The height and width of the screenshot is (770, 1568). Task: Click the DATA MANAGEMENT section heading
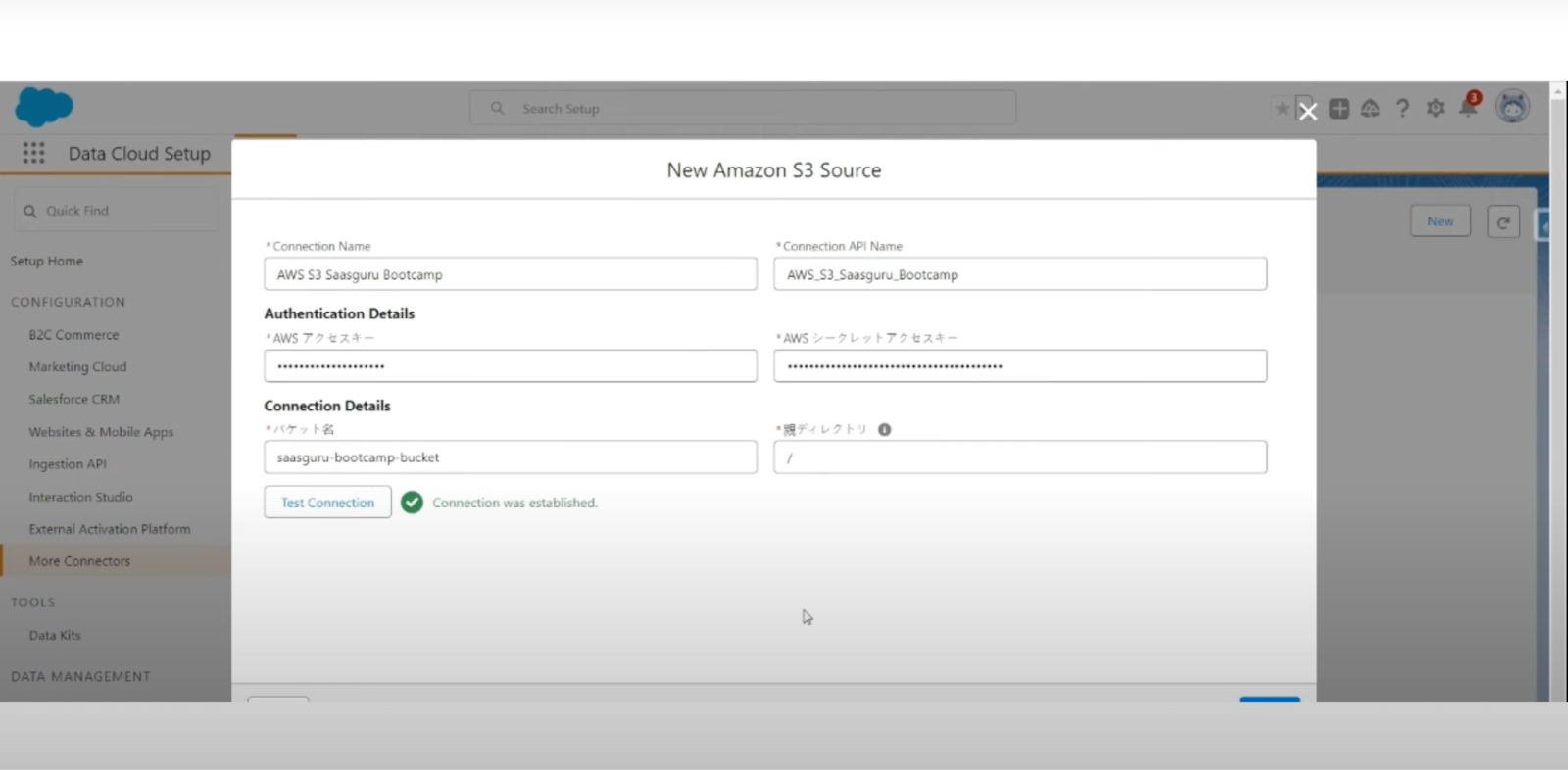[x=80, y=676]
